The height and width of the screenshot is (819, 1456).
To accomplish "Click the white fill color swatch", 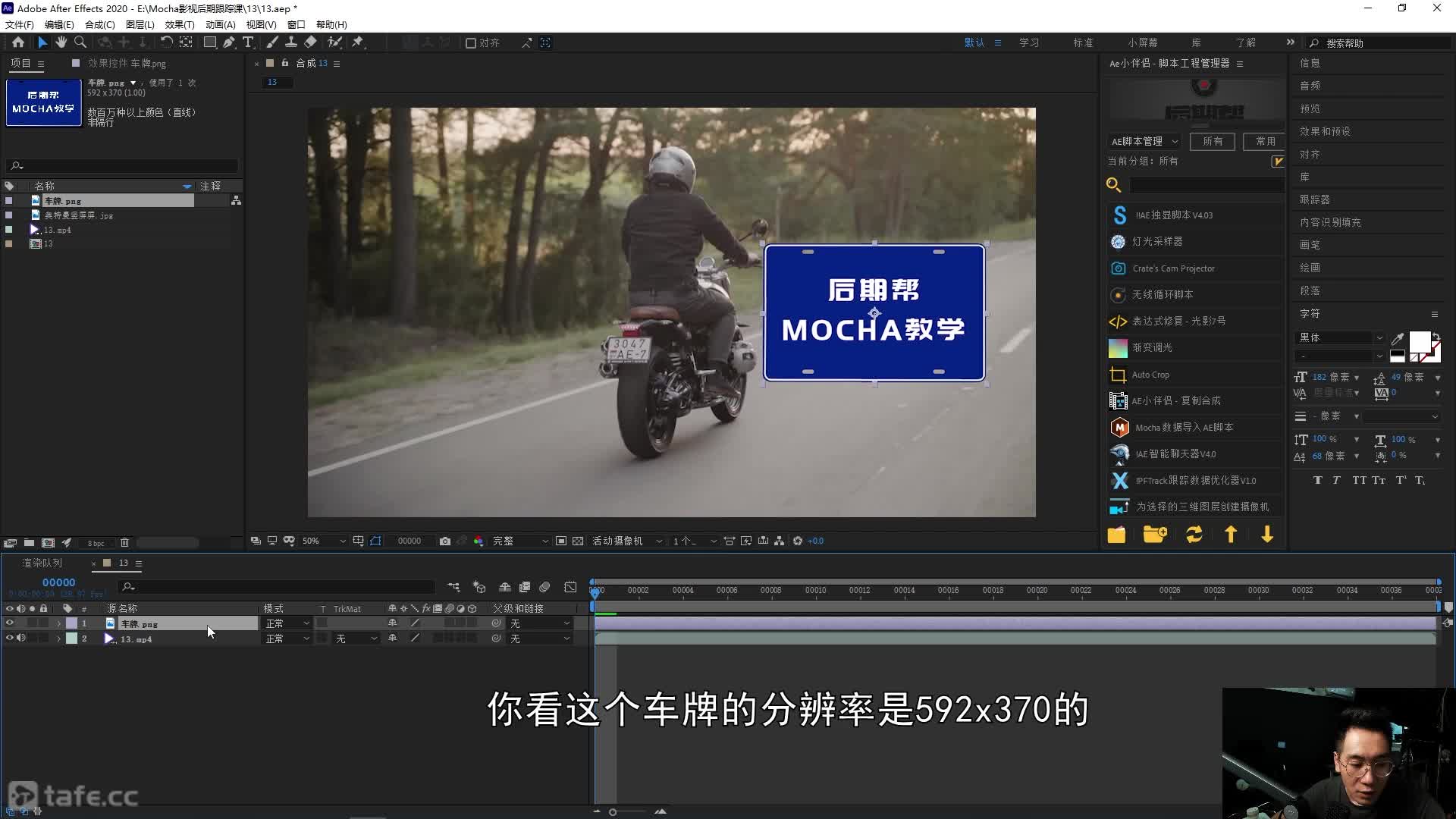I will pos(1419,341).
